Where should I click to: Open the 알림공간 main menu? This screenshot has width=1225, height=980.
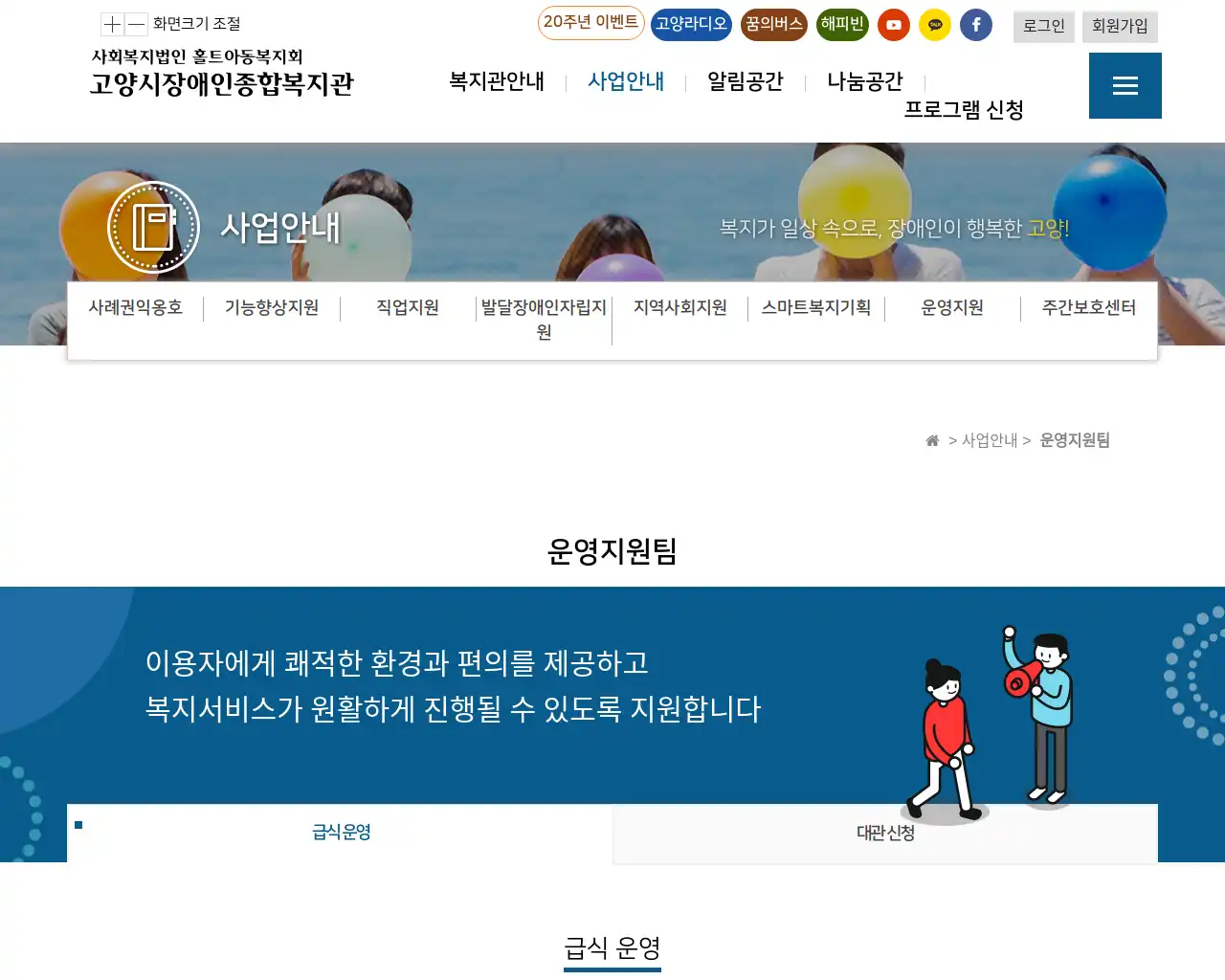(746, 81)
